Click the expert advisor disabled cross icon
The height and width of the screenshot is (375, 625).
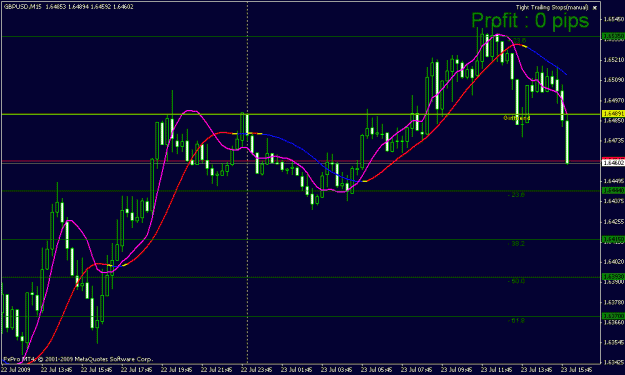[595, 8]
